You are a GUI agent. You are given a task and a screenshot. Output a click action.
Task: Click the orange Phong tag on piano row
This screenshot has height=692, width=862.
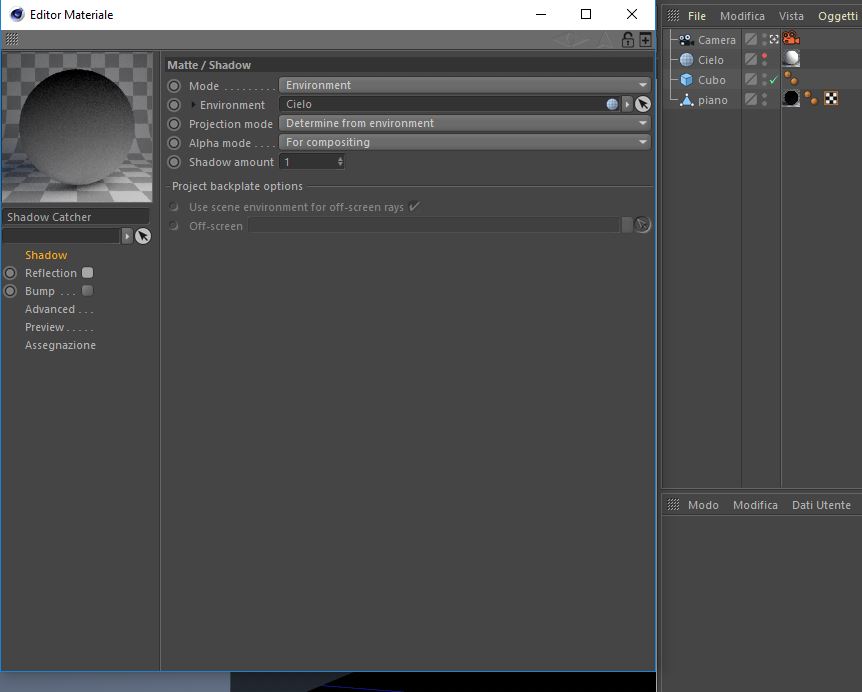[811, 98]
